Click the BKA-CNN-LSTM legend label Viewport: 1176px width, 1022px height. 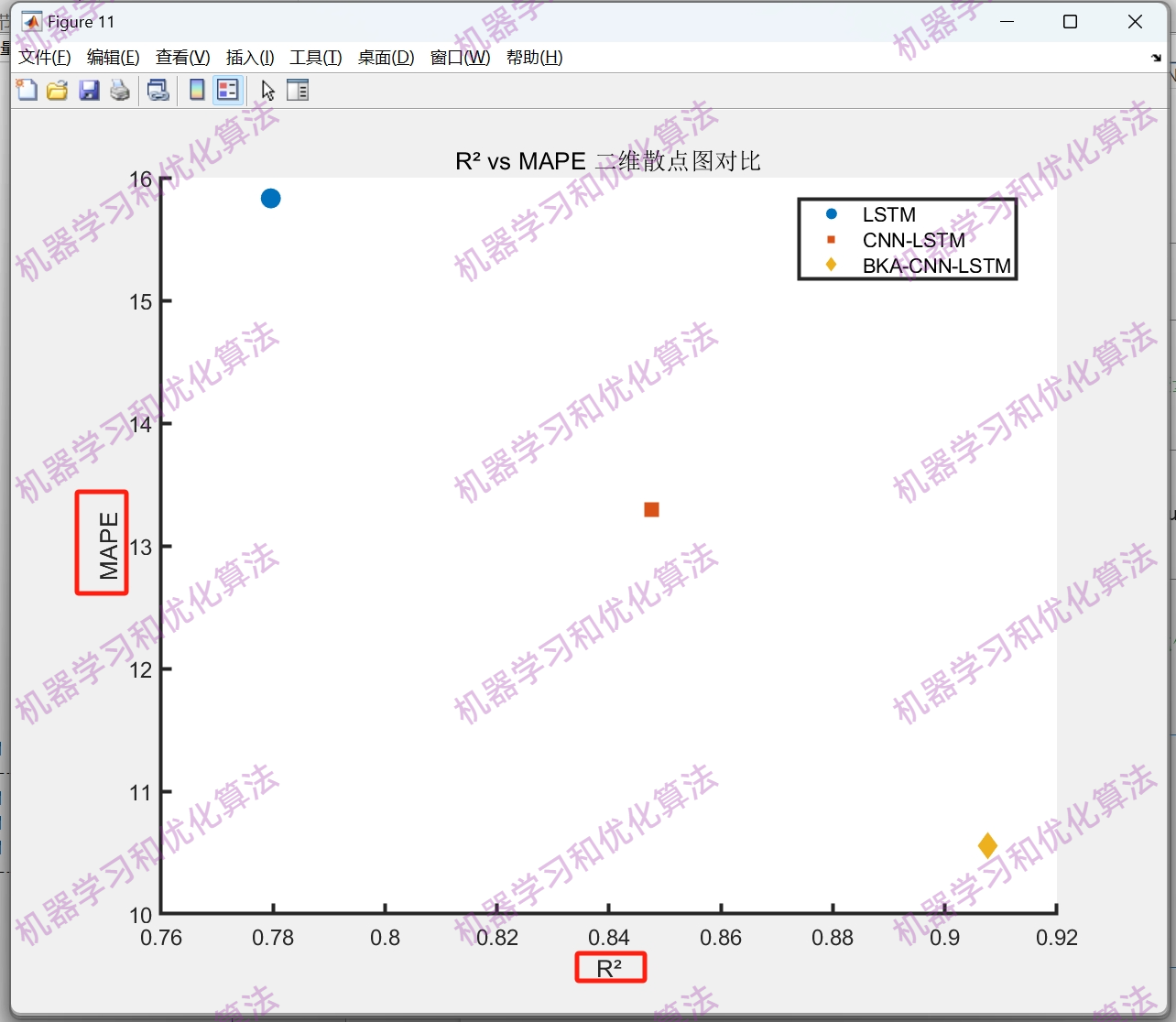pyautogui.click(x=936, y=266)
